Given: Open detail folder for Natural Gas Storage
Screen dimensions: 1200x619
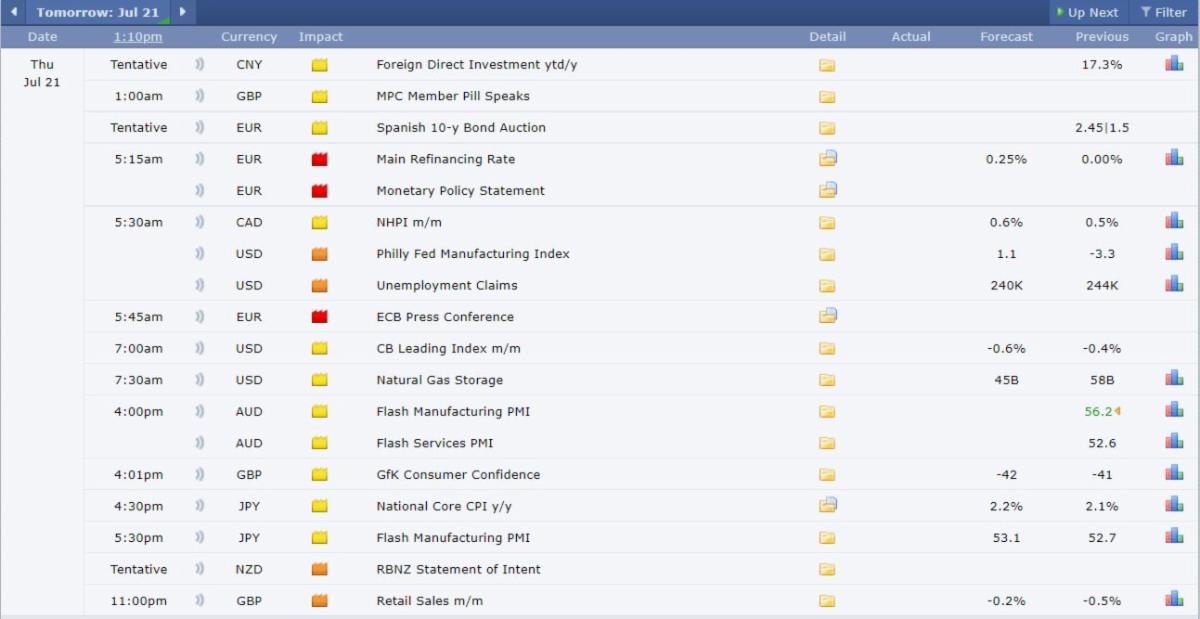Looking at the screenshot, I should pos(827,380).
